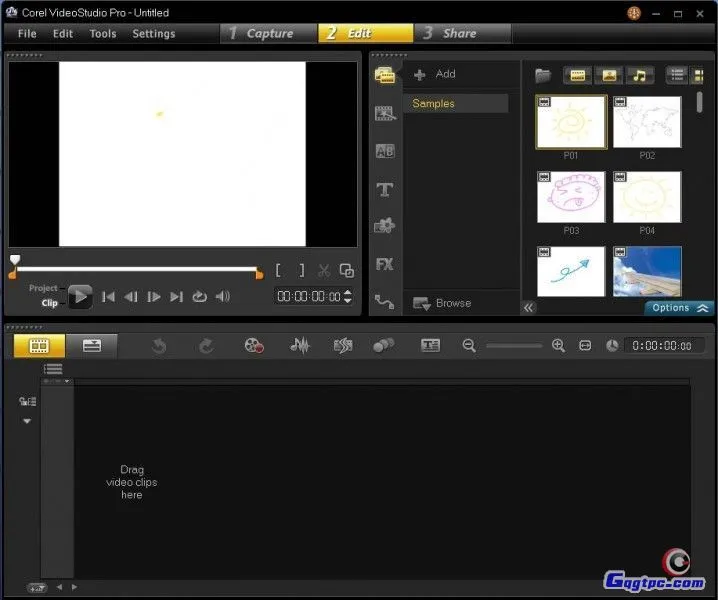Switch to Storyboard View
The image size is (718, 600).
coord(39,346)
